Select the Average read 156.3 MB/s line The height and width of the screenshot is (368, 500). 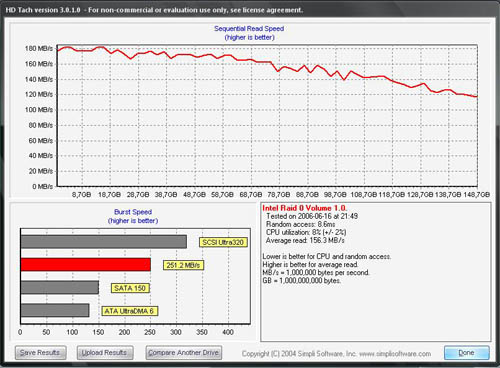[305, 240]
